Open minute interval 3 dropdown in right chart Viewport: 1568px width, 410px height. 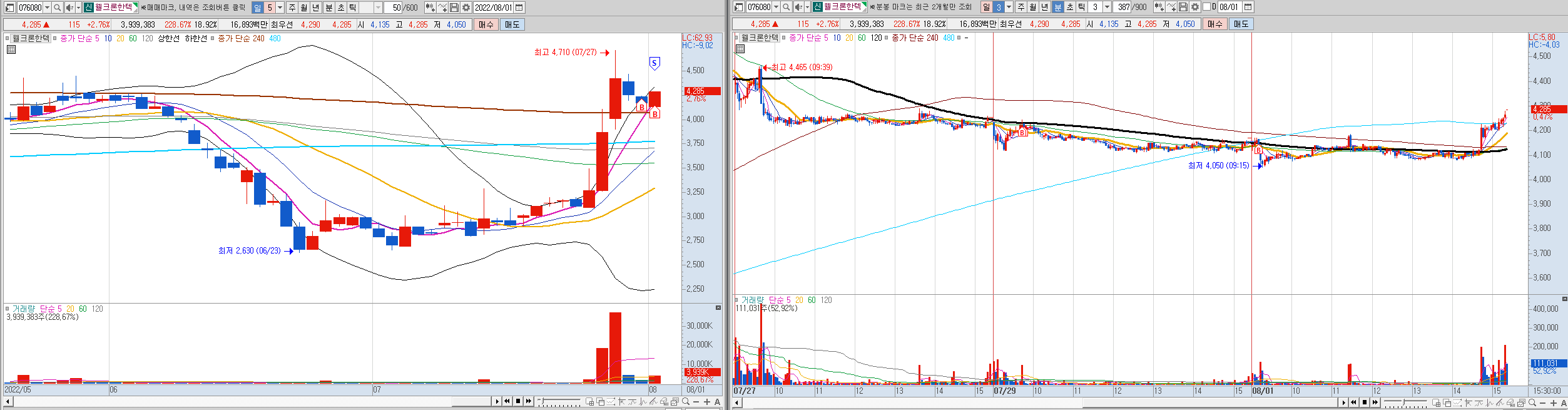tap(1107, 7)
